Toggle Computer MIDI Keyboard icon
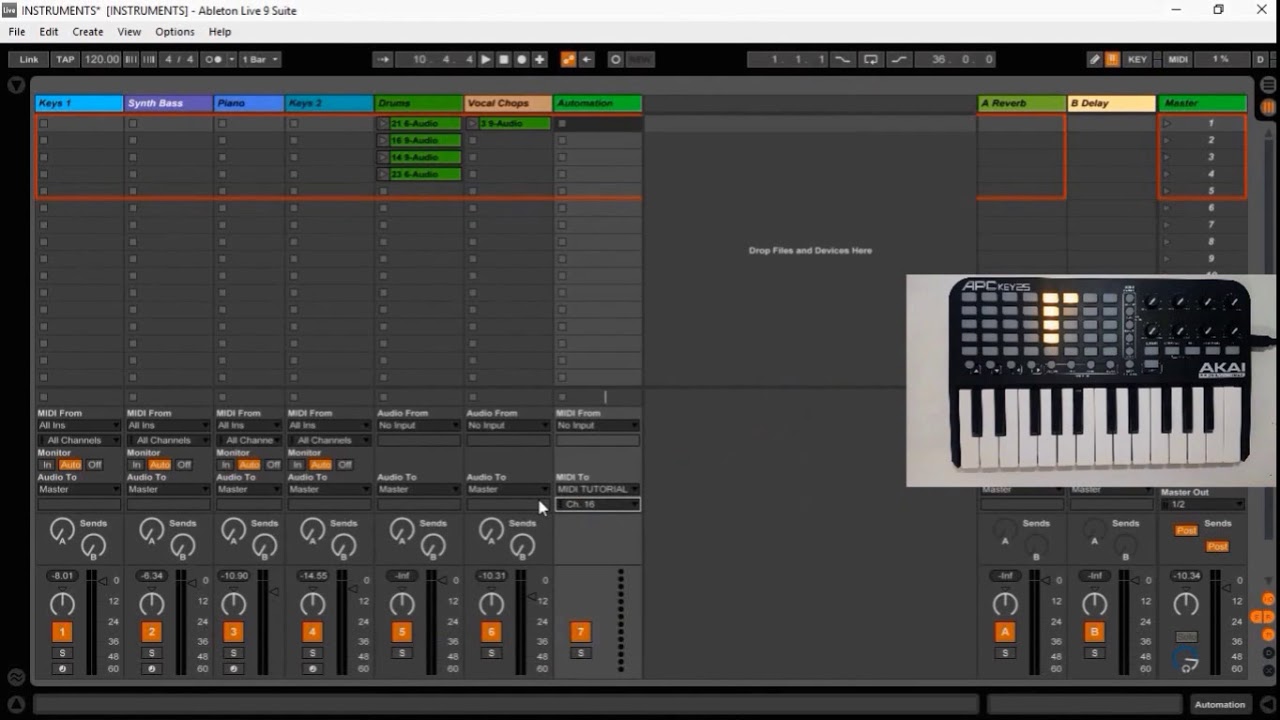 [x=1112, y=59]
